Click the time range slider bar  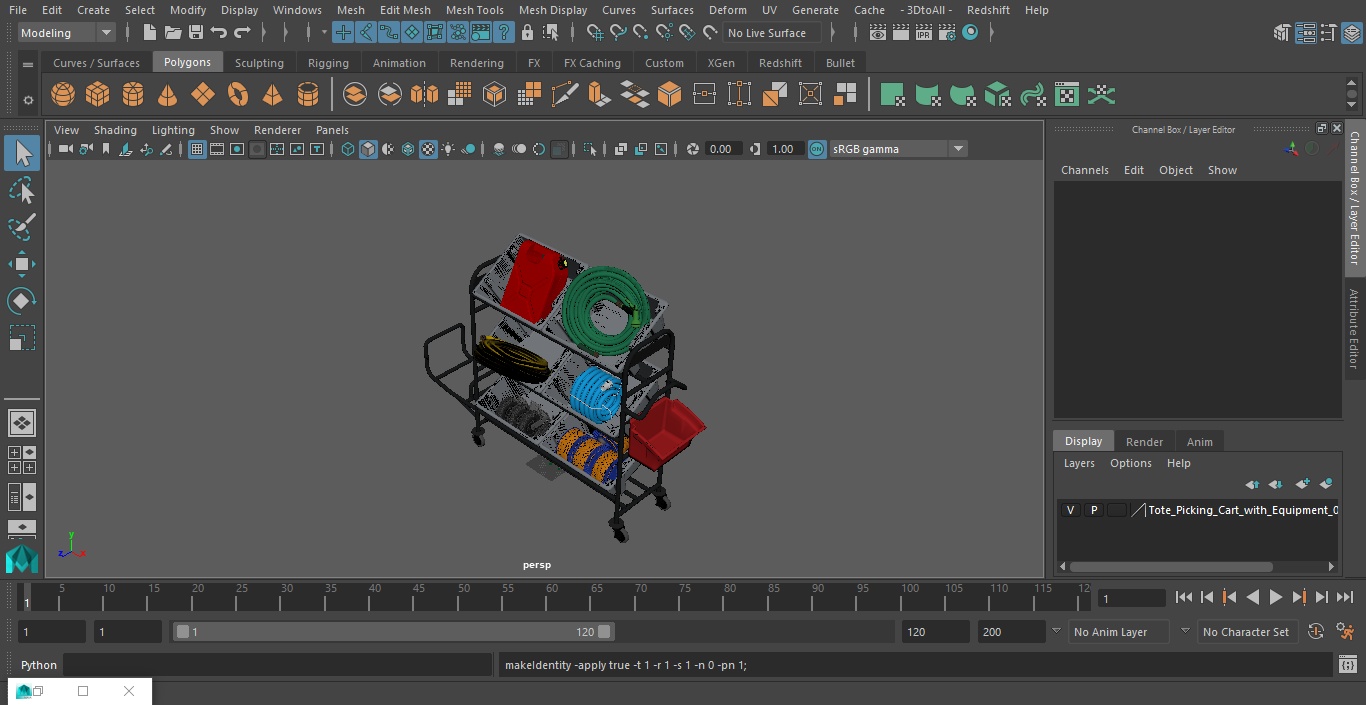tap(392, 632)
